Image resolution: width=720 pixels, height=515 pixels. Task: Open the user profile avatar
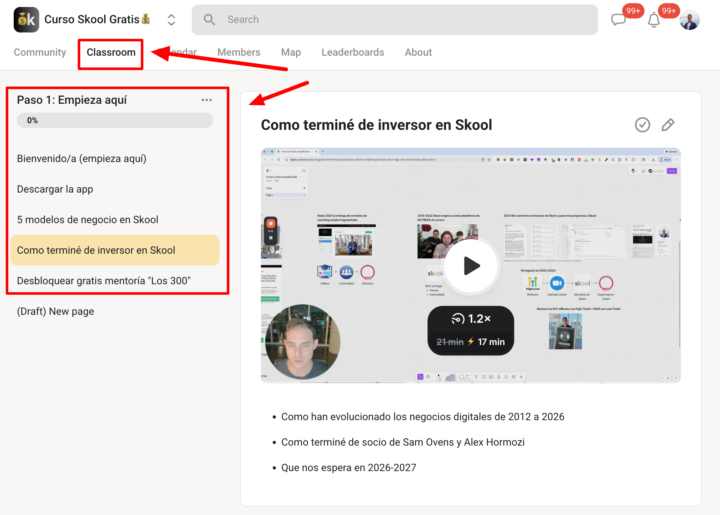click(689, 20)
